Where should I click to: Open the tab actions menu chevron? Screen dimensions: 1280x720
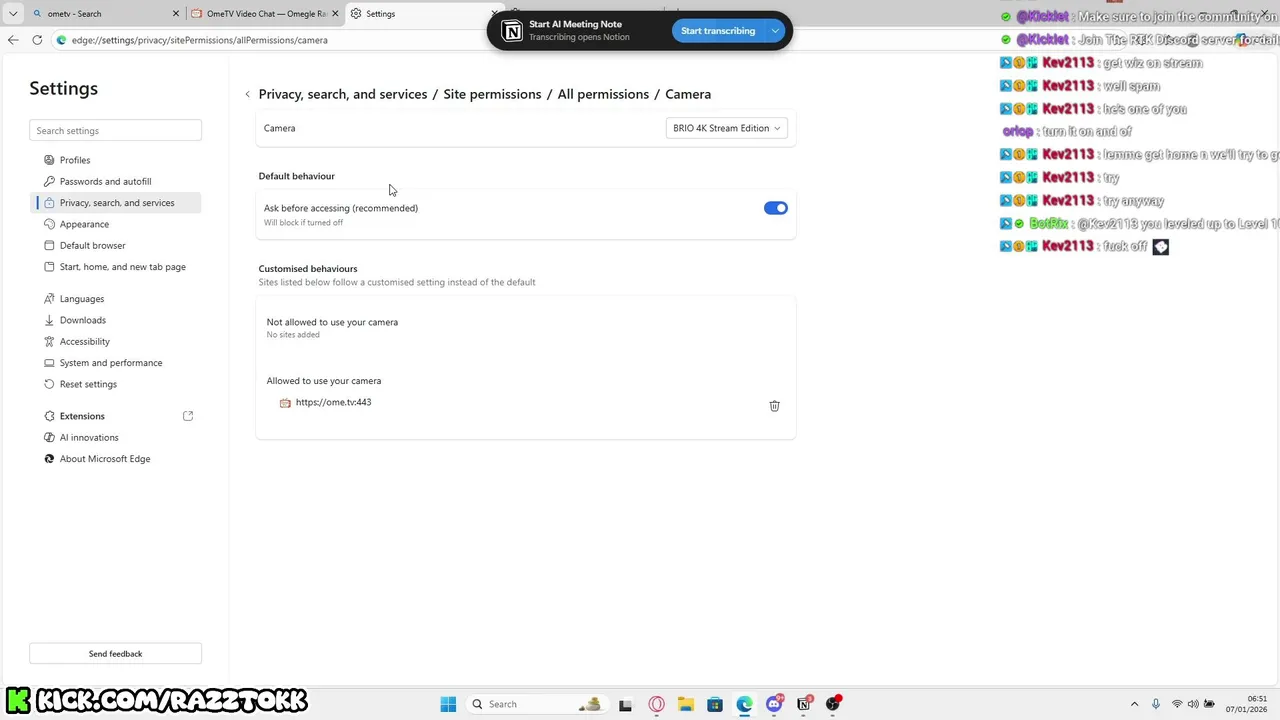[x=13, y=14]
